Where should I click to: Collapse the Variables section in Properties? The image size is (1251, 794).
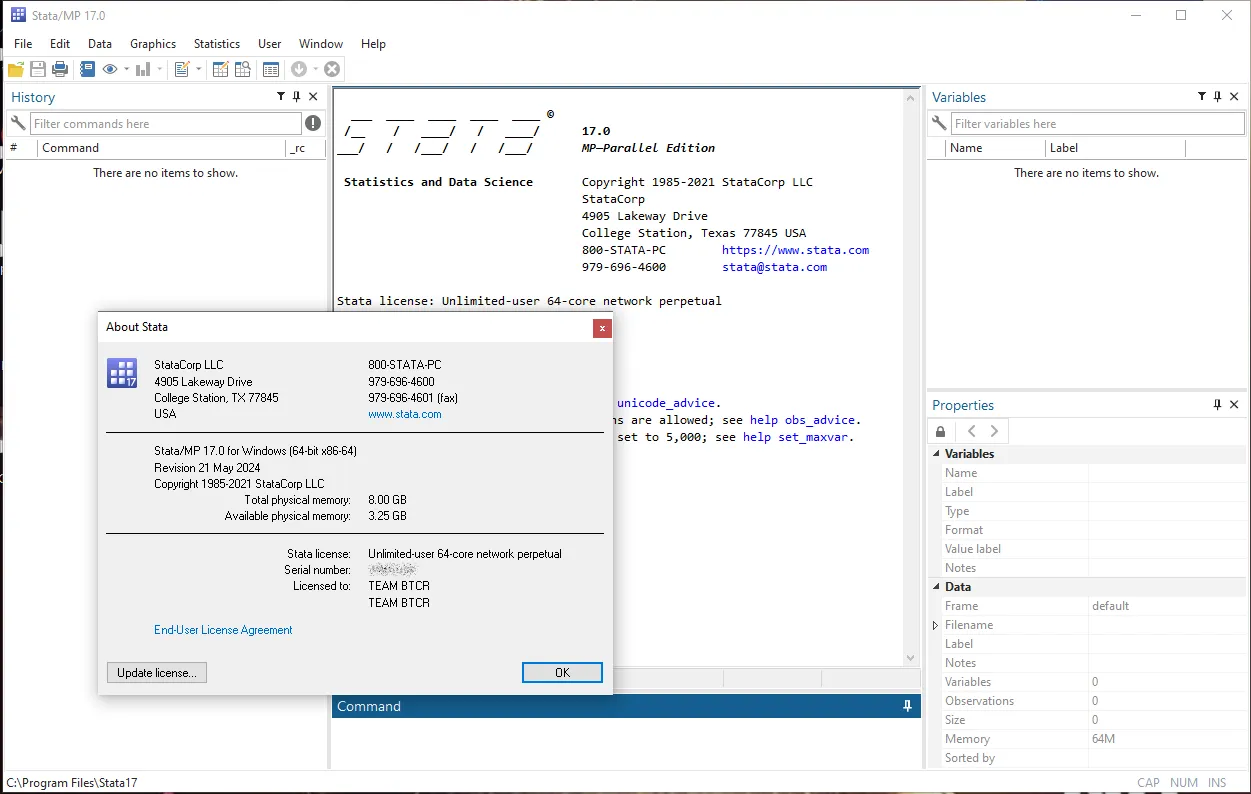[937, 454]
